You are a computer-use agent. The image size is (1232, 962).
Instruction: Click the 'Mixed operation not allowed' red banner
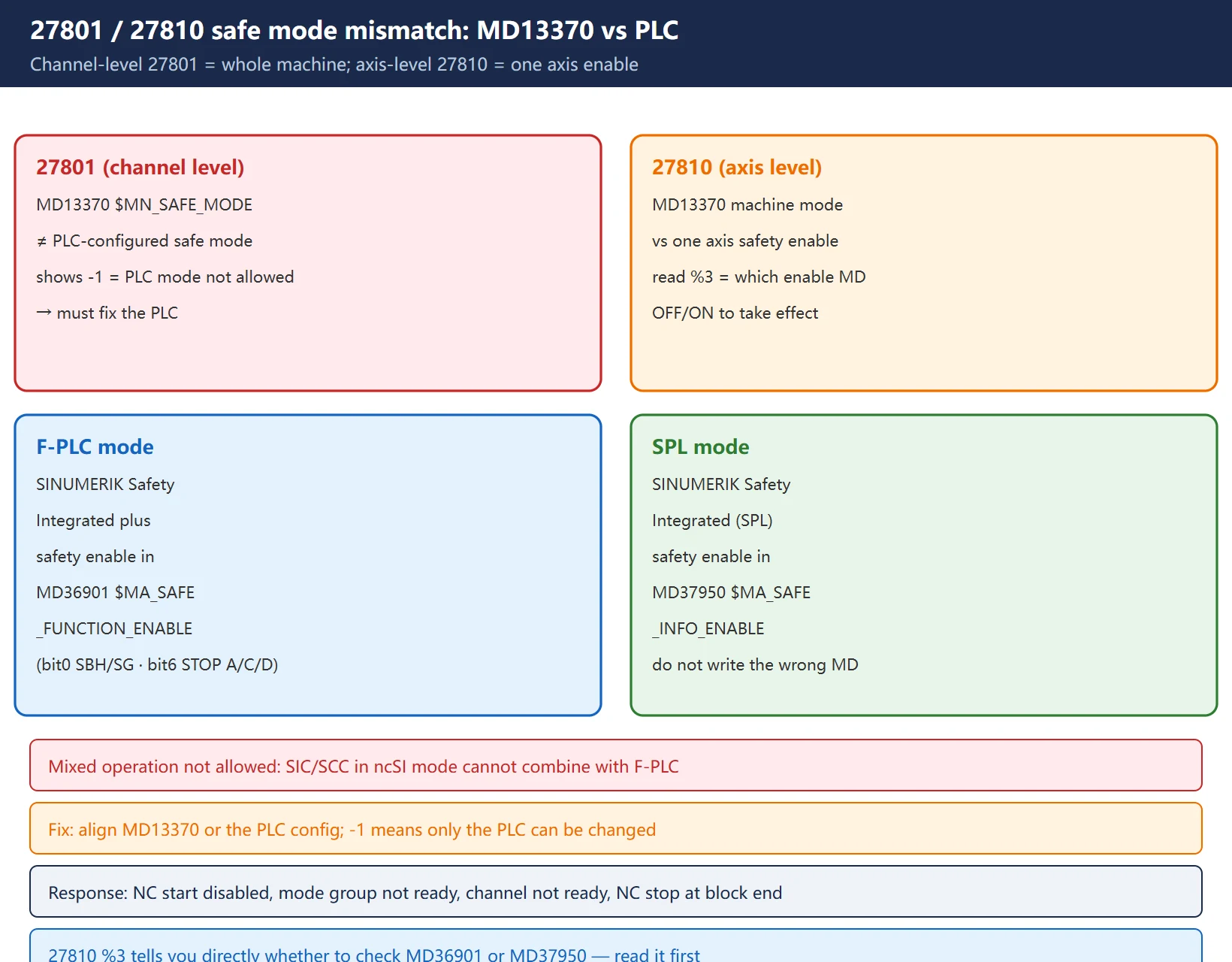(x=616, y=765)
